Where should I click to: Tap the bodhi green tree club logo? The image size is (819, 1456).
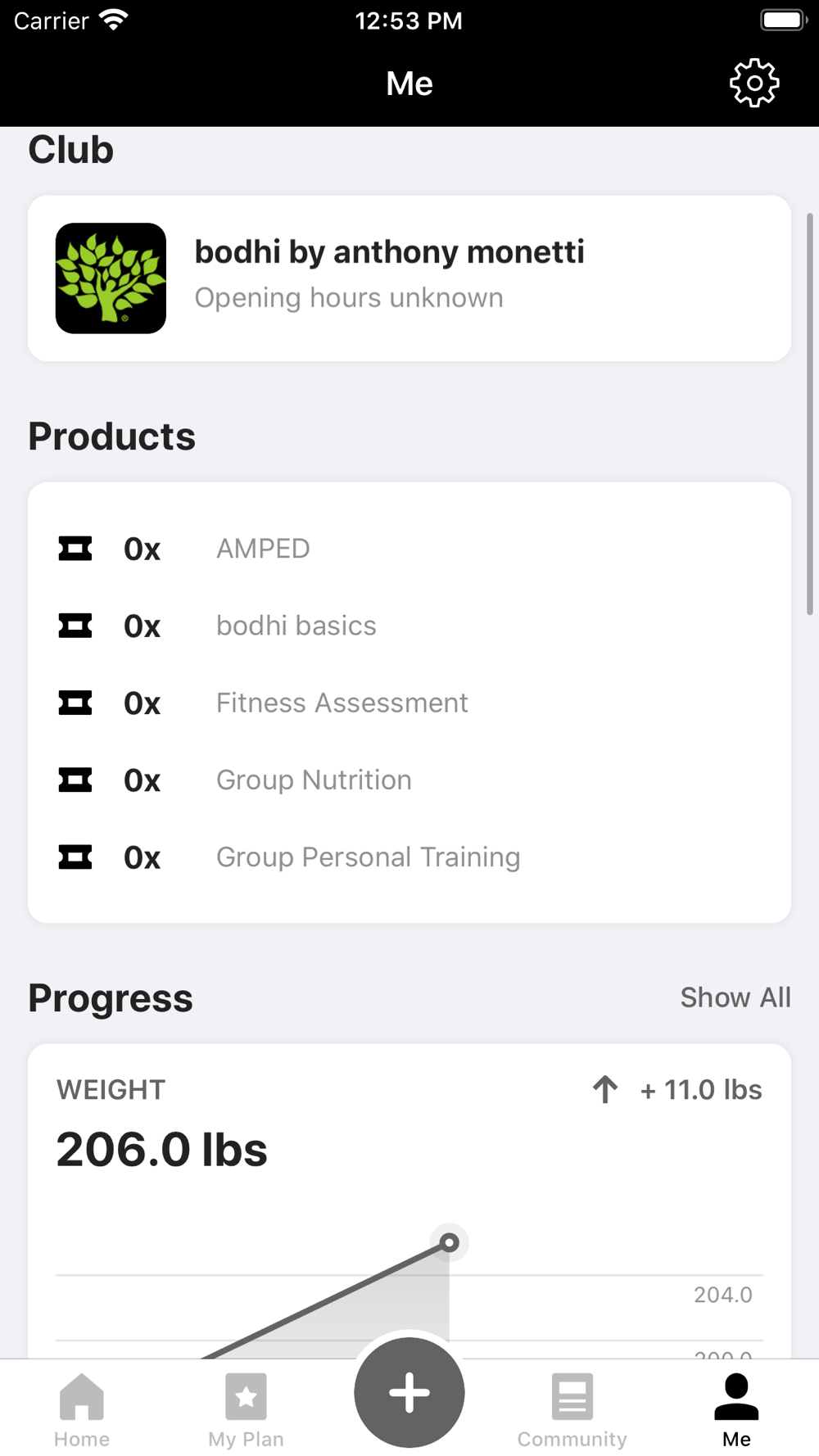pos(111,278)
